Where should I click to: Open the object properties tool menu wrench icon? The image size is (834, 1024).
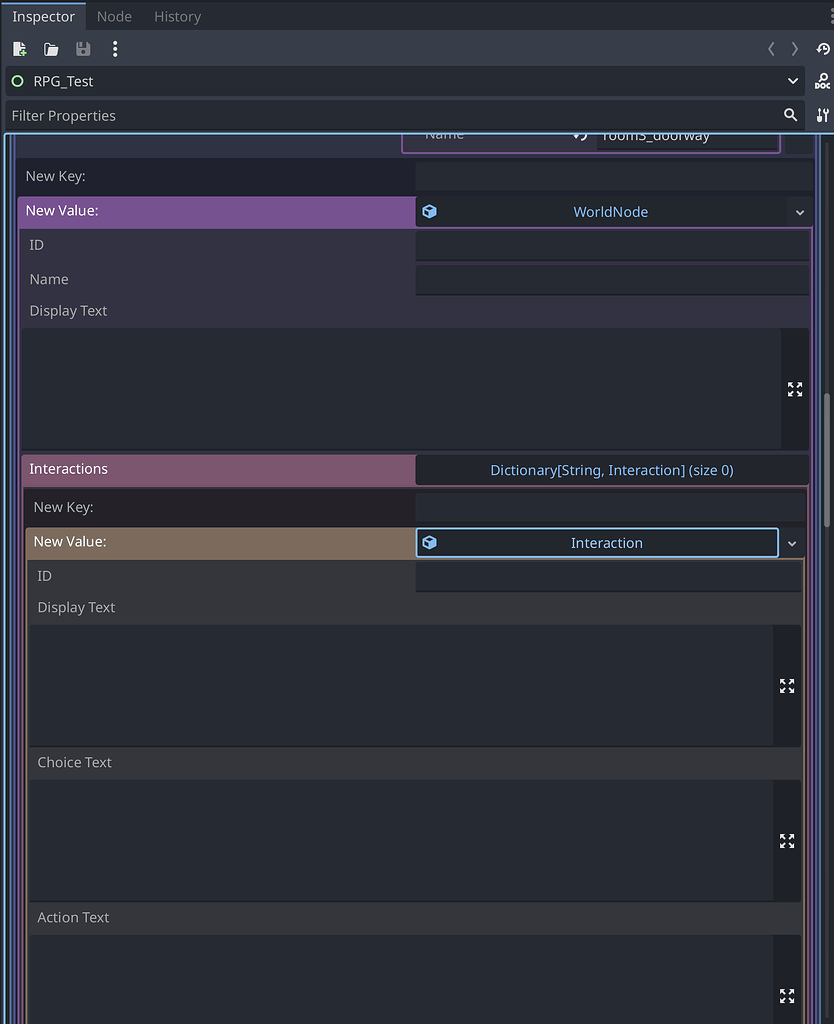point(822,115)
